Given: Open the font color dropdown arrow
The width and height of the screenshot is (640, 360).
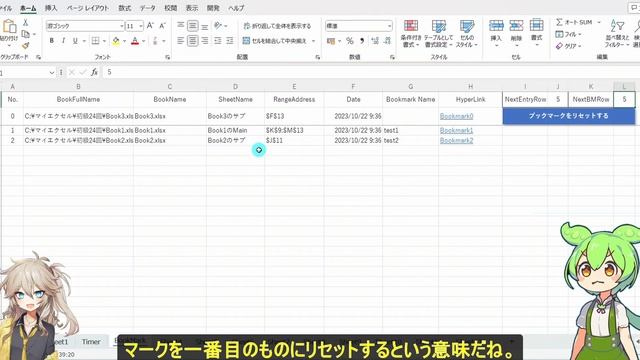Looking at the screenshot, I should [143, 41].
